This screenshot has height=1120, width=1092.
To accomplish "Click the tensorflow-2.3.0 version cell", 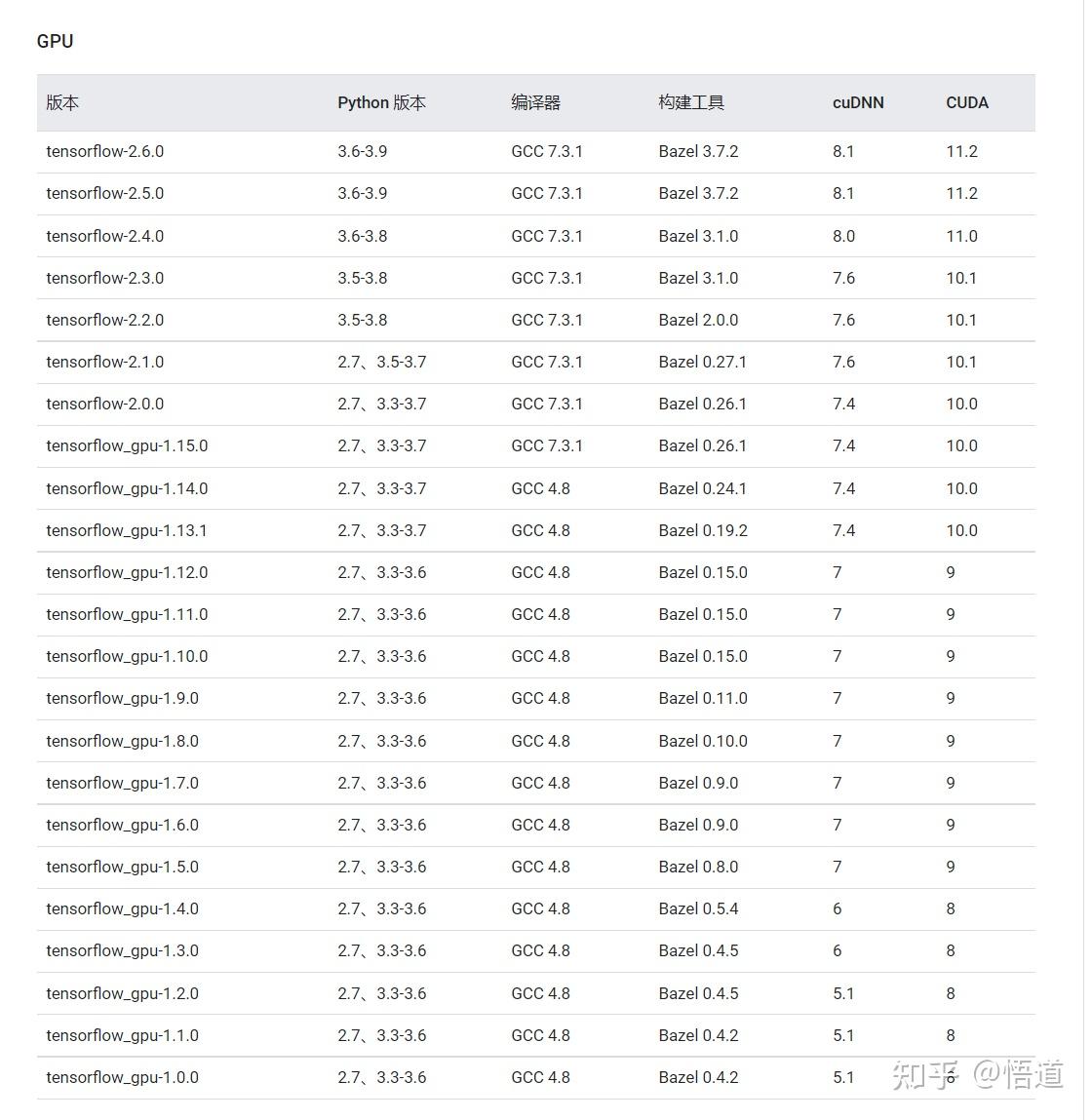I will 105,278.
